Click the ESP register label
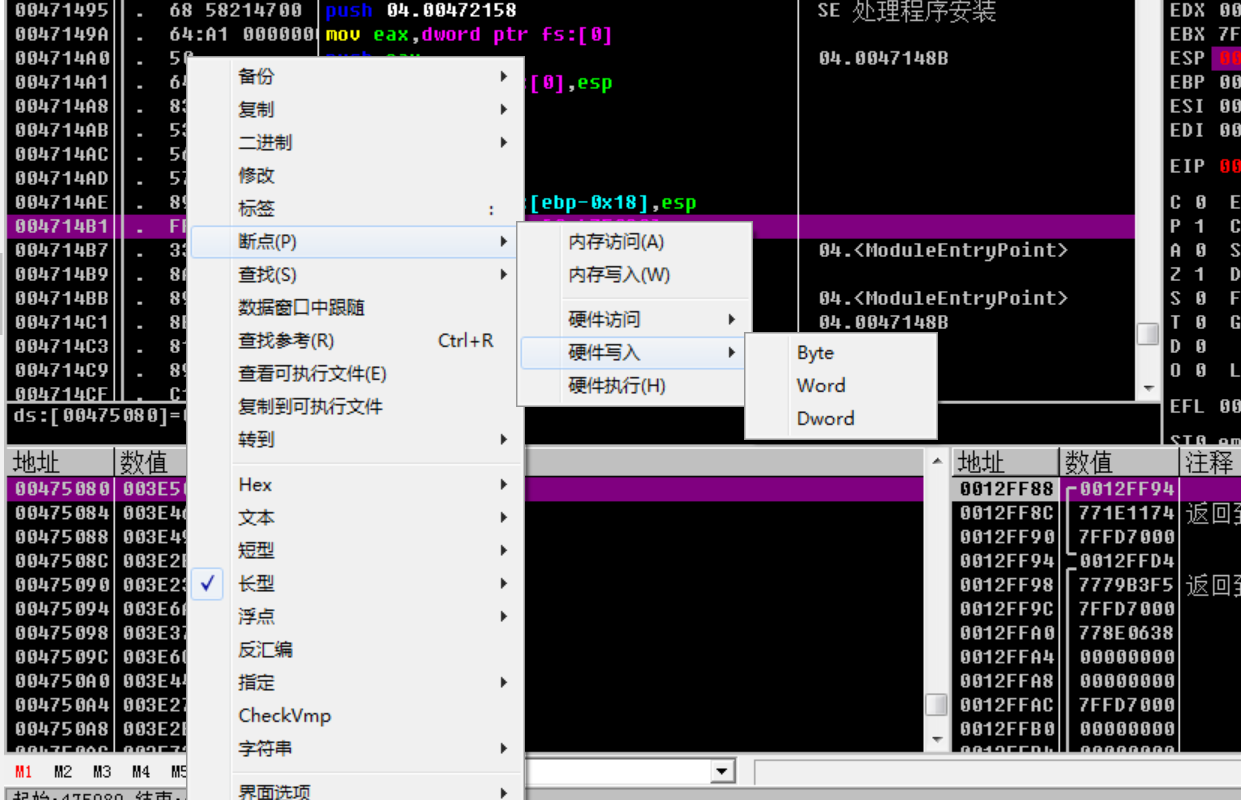 pos(1187,59)
